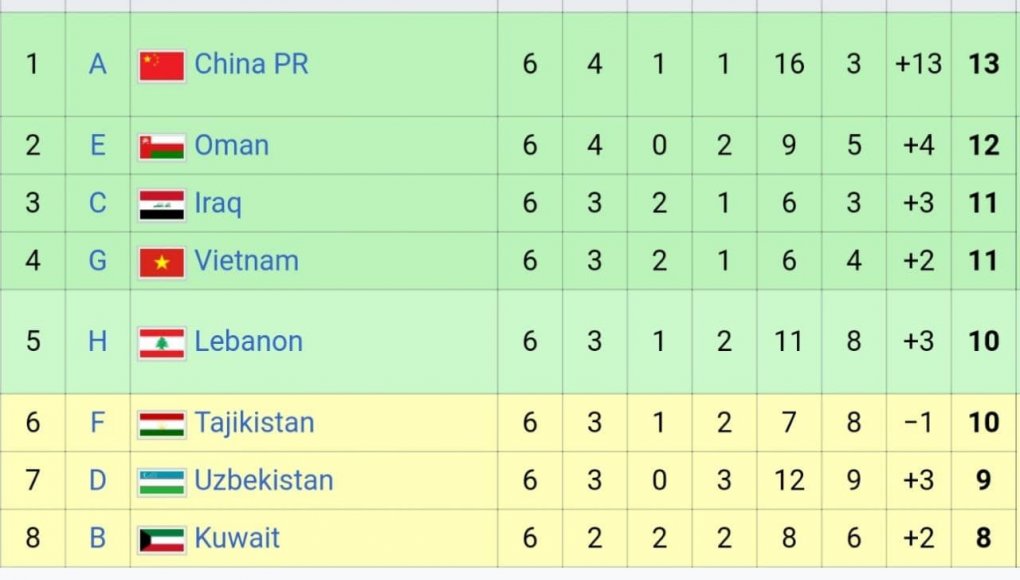This screenshot has width=1020, height=580.
Task: Open the Kuwait team link
Action: [237, 538]
